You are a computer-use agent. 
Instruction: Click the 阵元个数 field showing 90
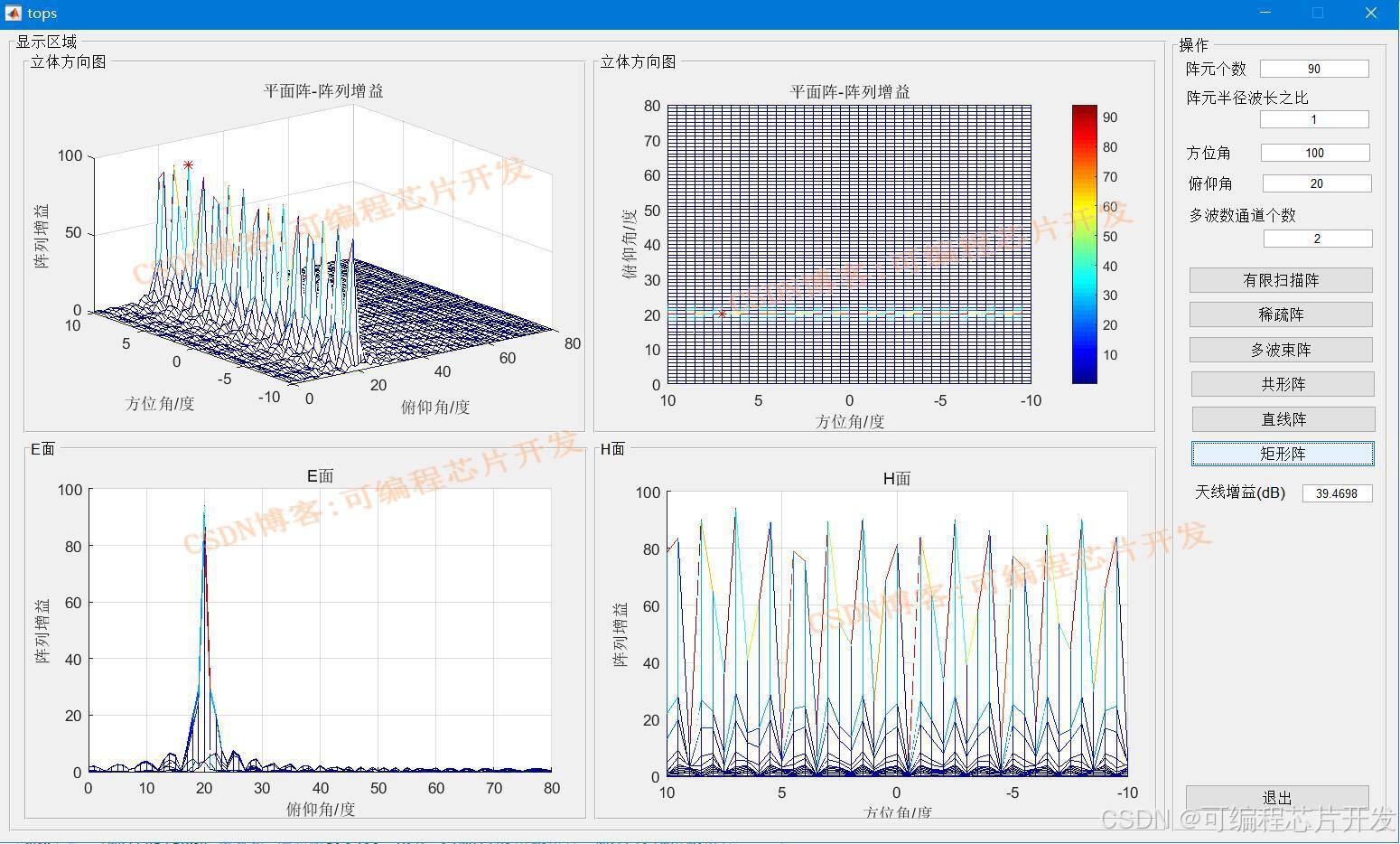pyautogui.click(x=1314, y=69)
